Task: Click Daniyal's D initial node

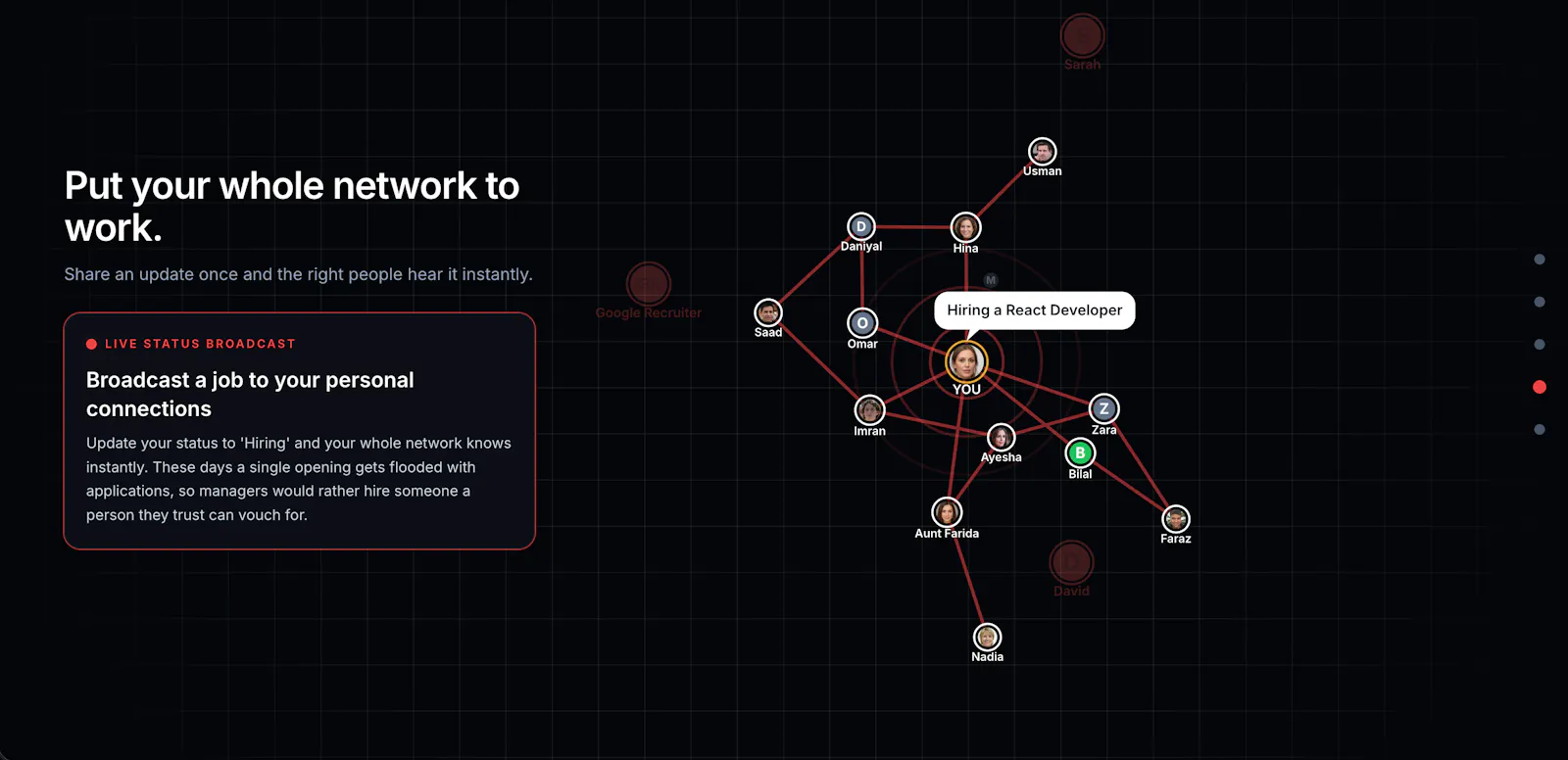Action: [x=861, y=227]
